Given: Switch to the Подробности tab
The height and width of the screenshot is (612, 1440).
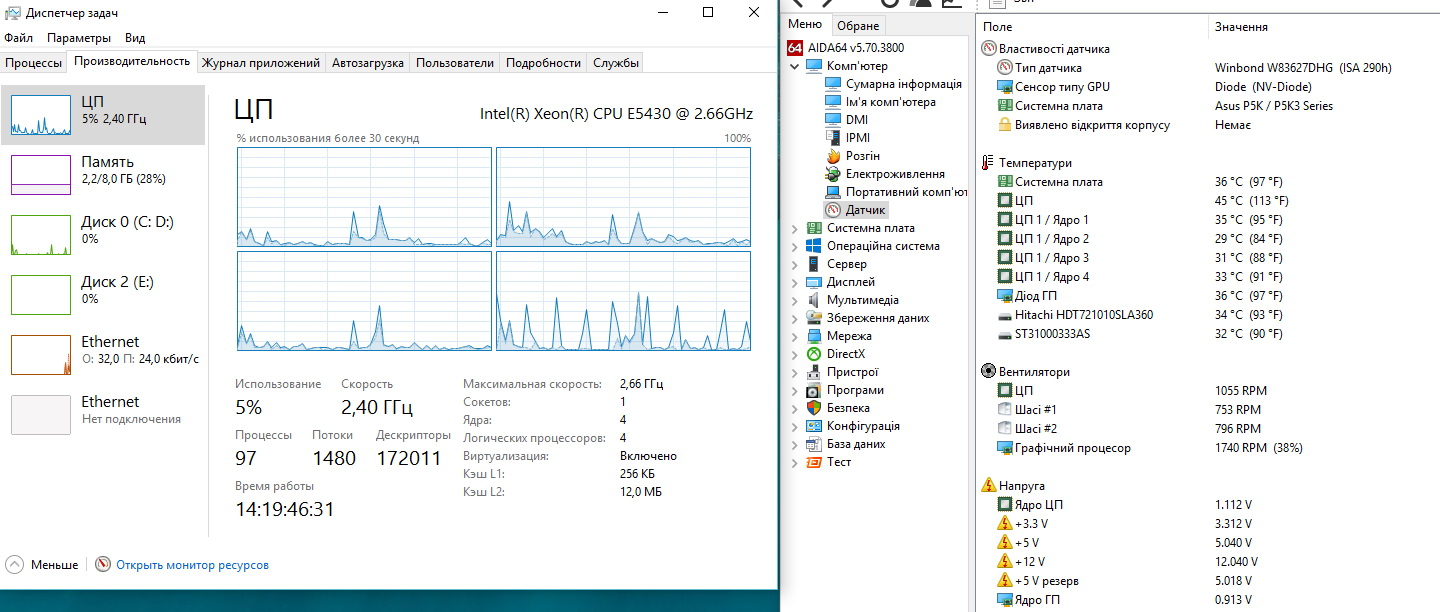Looking at the screenshot, I should 543,63.
